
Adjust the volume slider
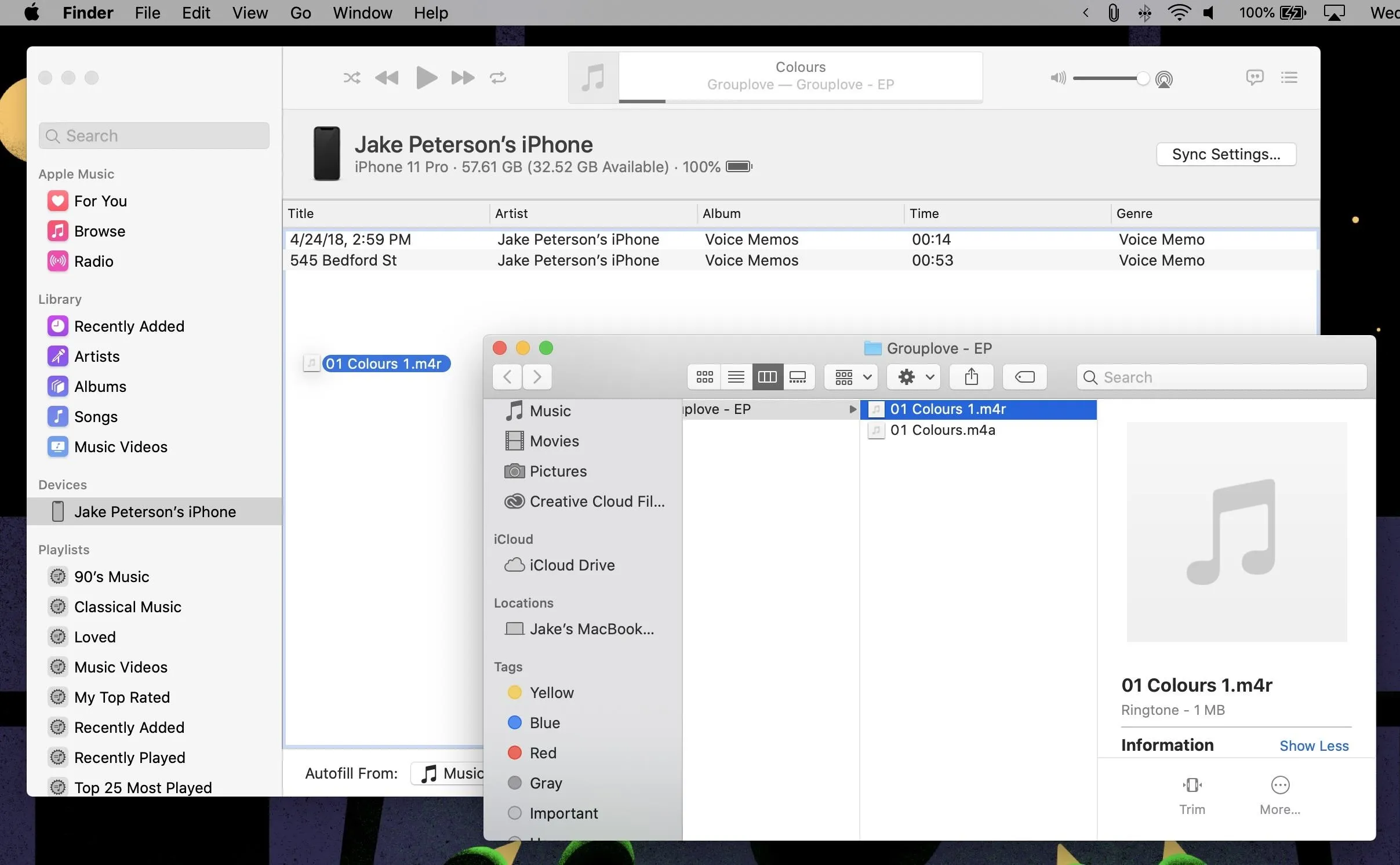tap(1141, 79)
